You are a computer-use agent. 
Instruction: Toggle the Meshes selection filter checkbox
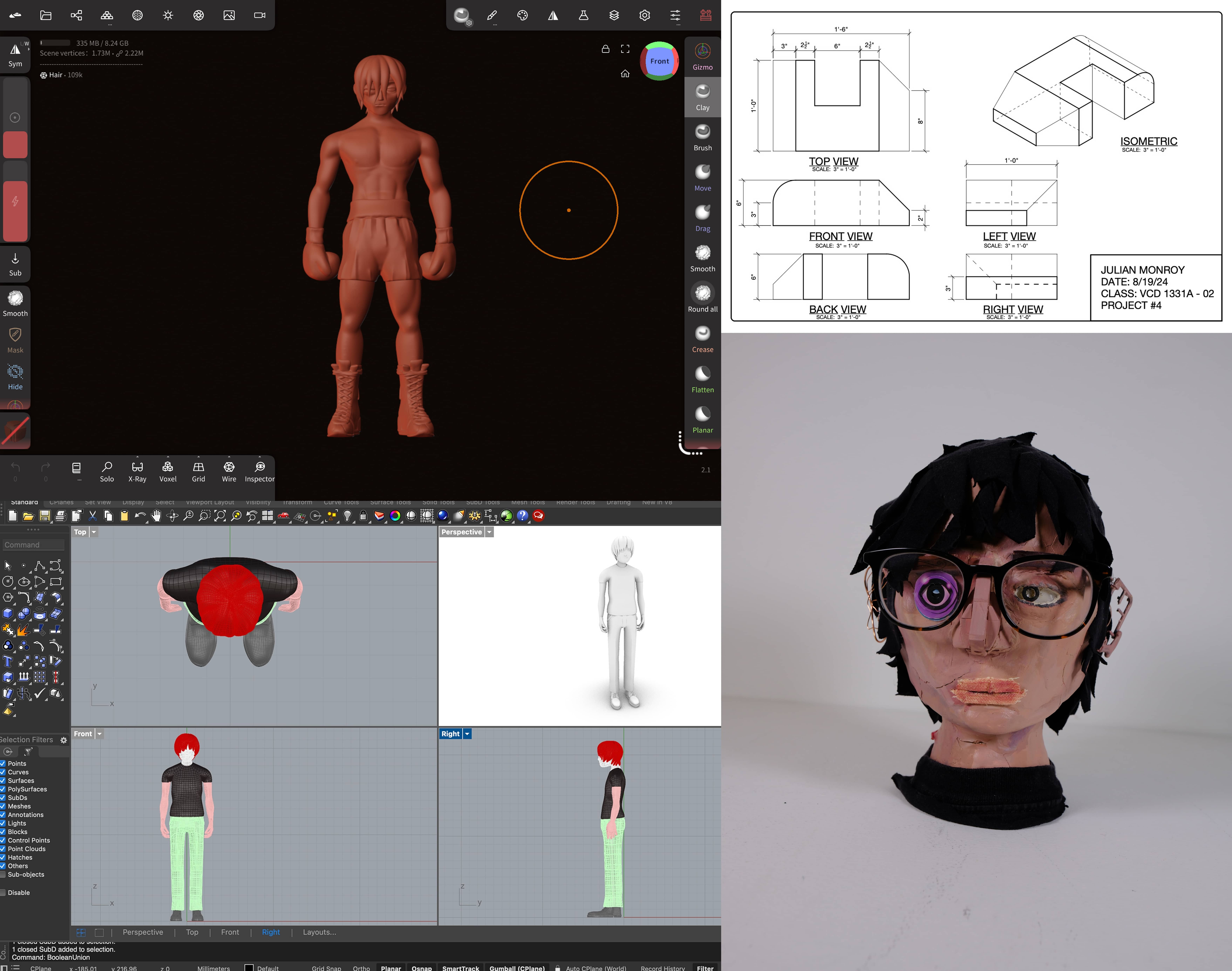click(x=3, y=806)
